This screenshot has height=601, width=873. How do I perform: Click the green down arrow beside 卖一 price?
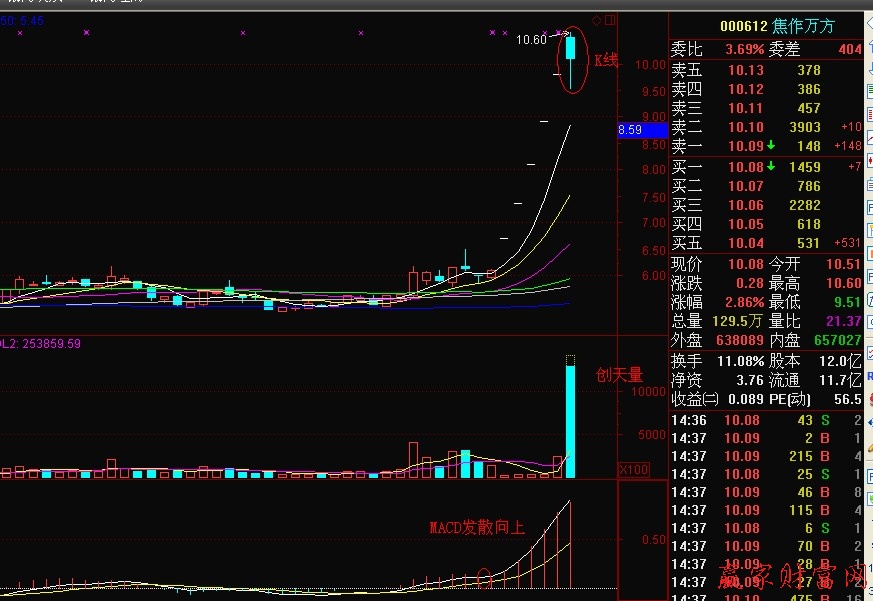pos(772,146)
